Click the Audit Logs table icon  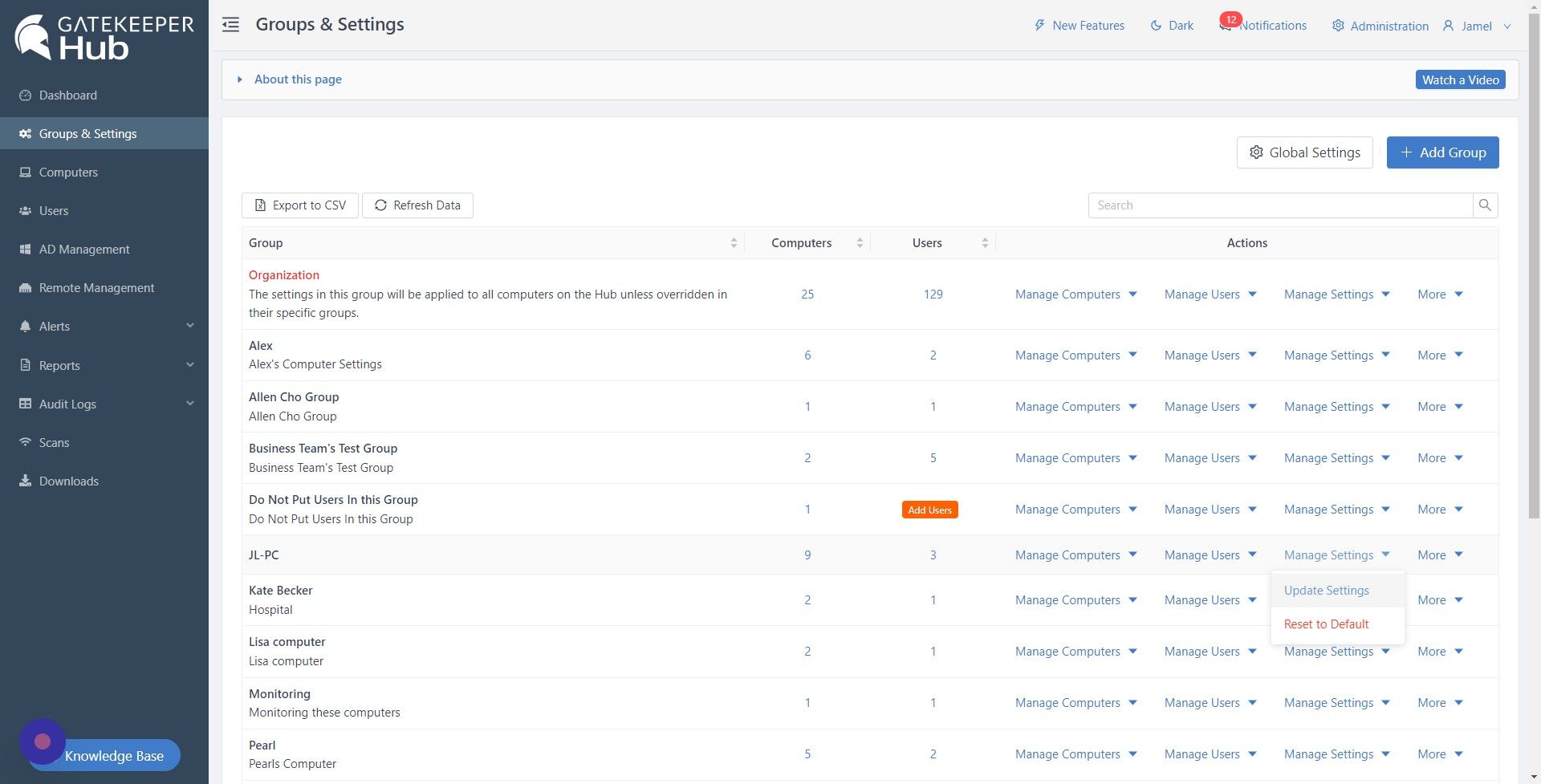pos(25,404)
